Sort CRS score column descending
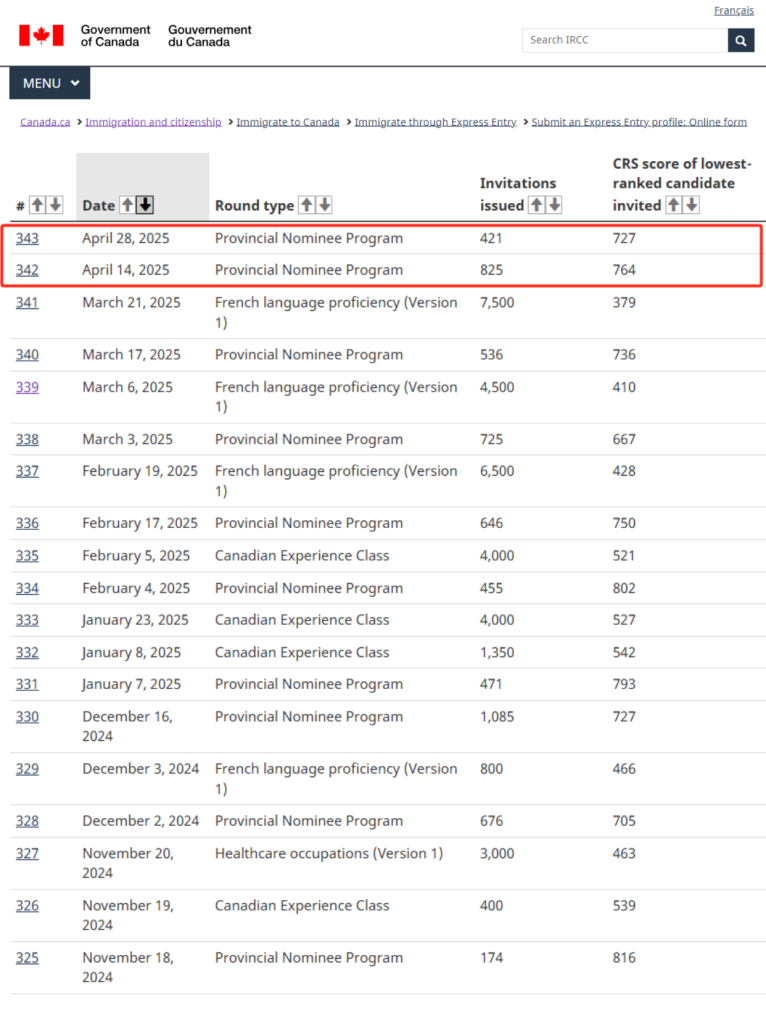766x1024 pixels. (x=691, y=205)
